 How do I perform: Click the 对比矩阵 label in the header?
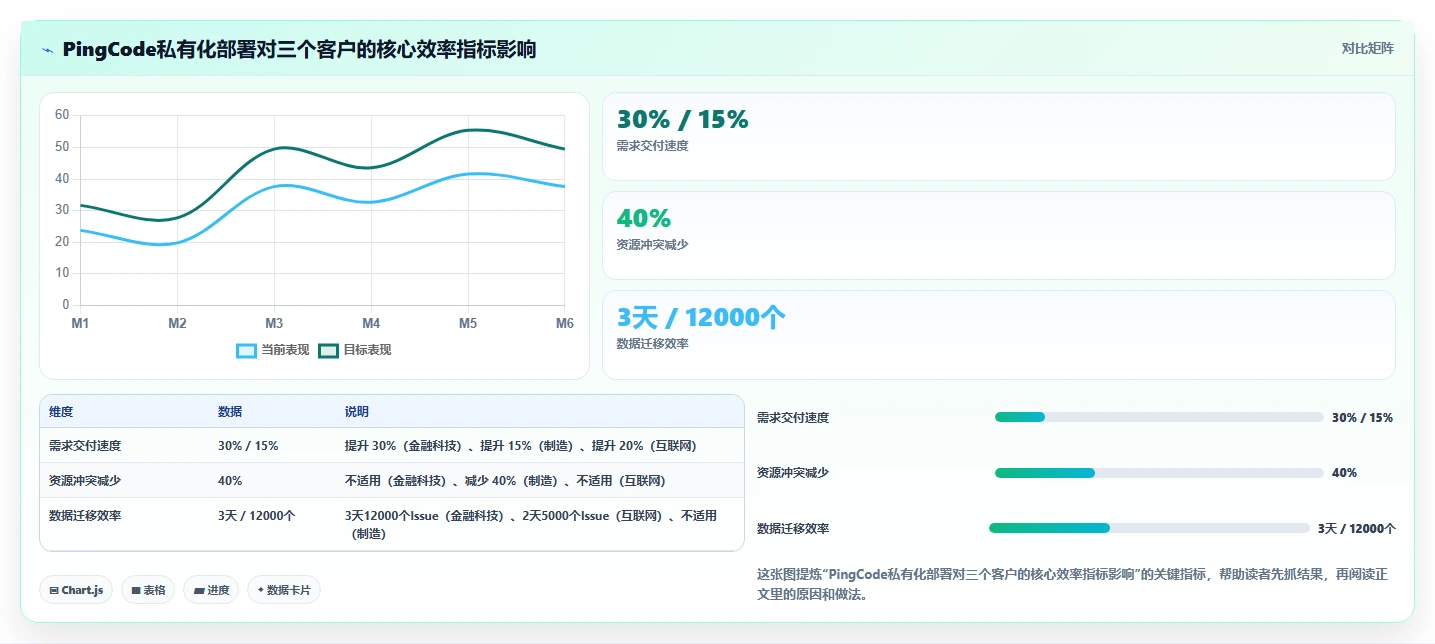[1367, 48]
